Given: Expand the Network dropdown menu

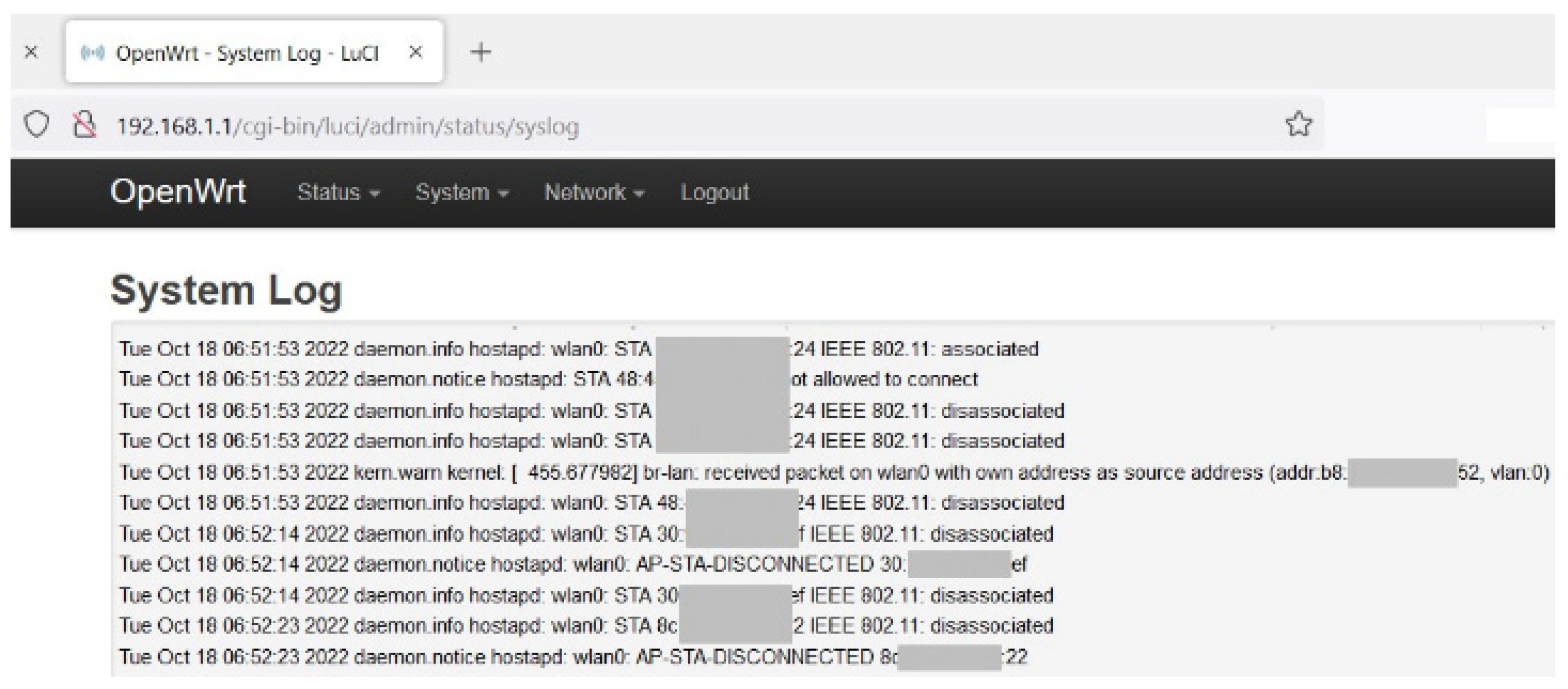Looking at the screenshot, I should coord(593,193).
